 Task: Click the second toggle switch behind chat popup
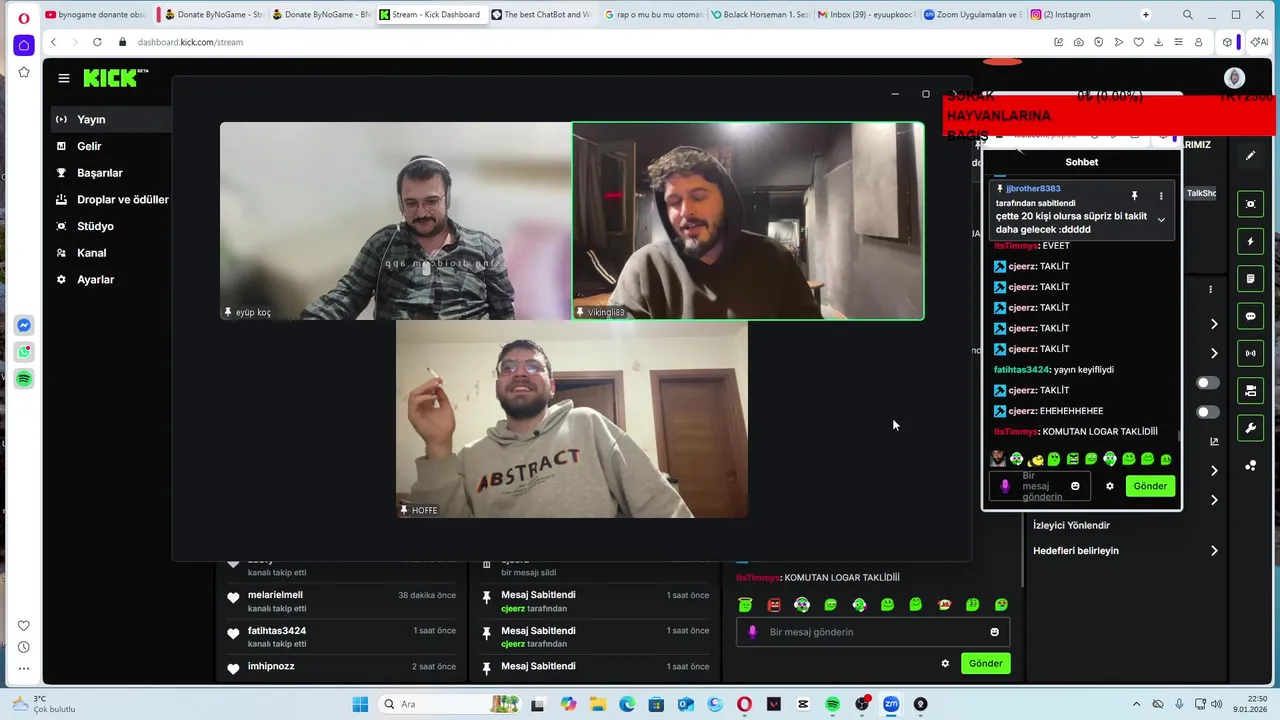click(1208, 412)
